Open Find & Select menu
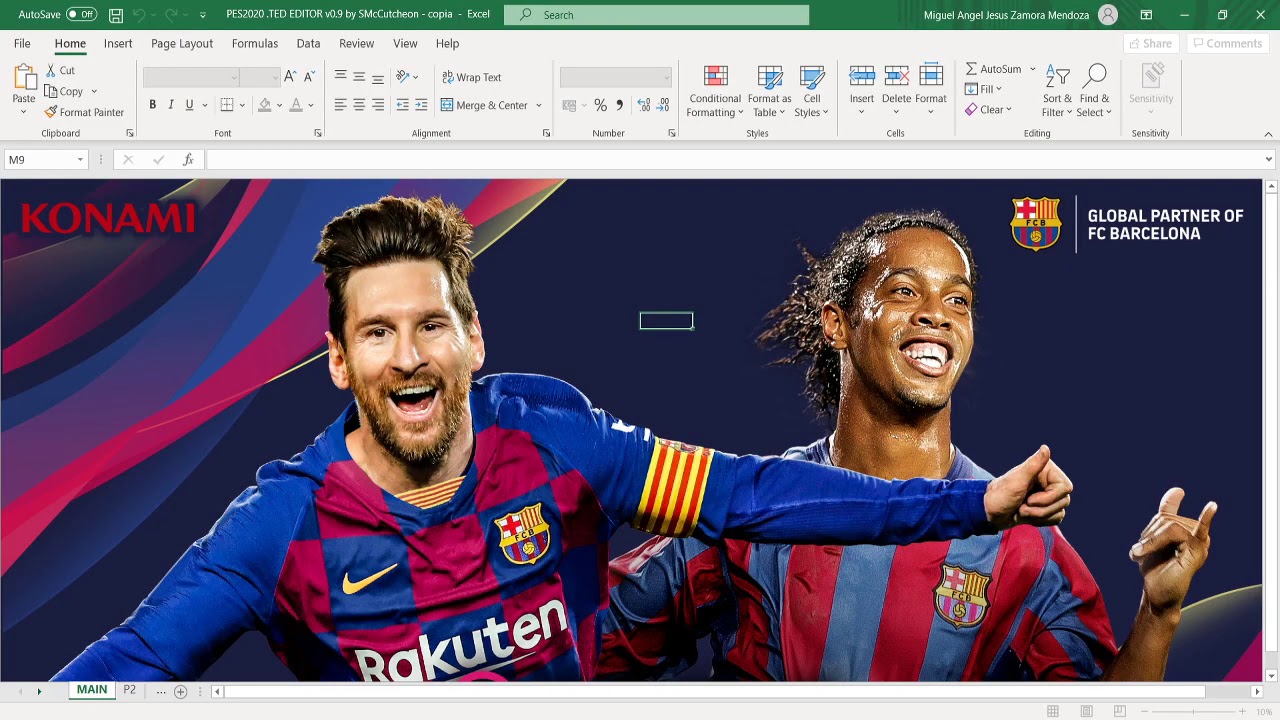Viewport: 1280px width, 720px height. (1094, 92)
